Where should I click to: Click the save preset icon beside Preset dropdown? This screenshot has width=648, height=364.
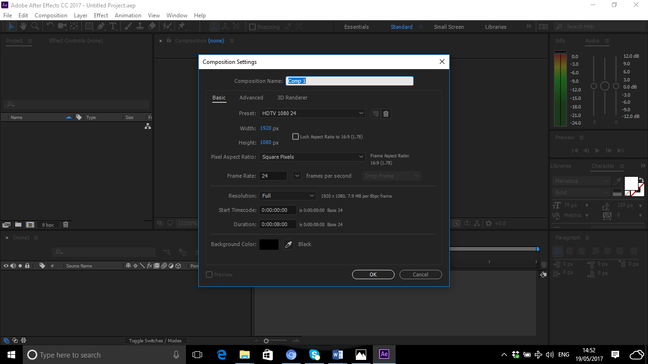(x=375, y=114)
